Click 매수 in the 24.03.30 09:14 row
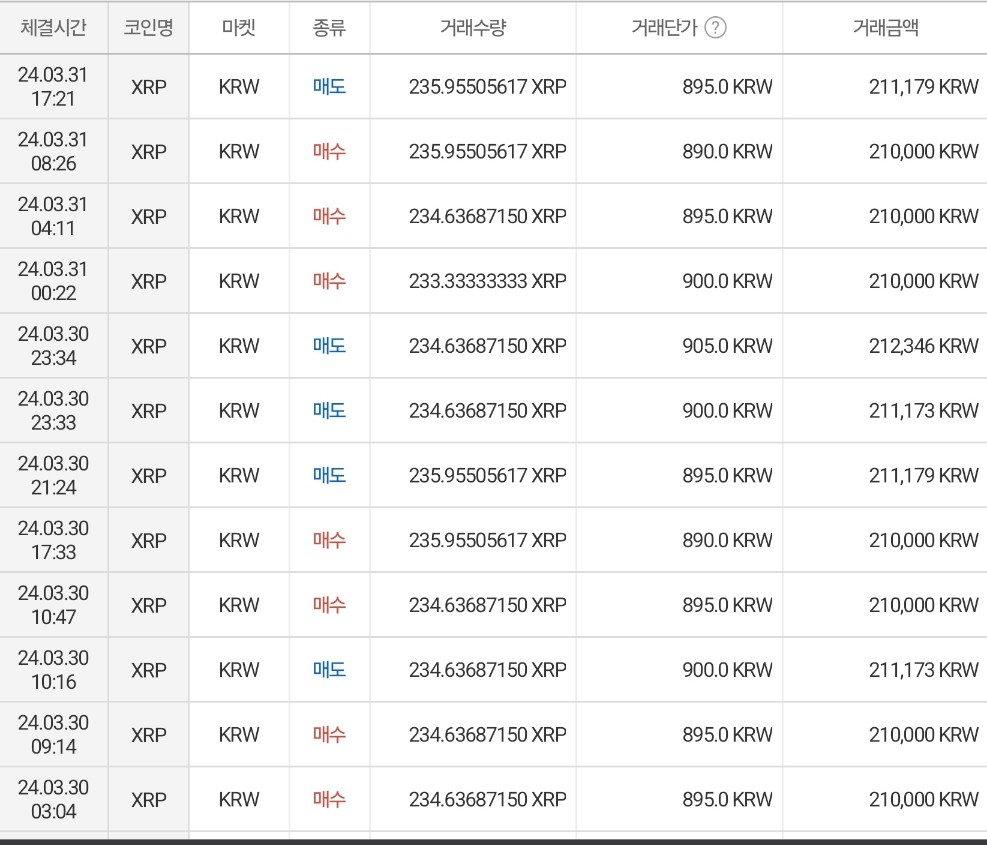 tap(329, 735)
